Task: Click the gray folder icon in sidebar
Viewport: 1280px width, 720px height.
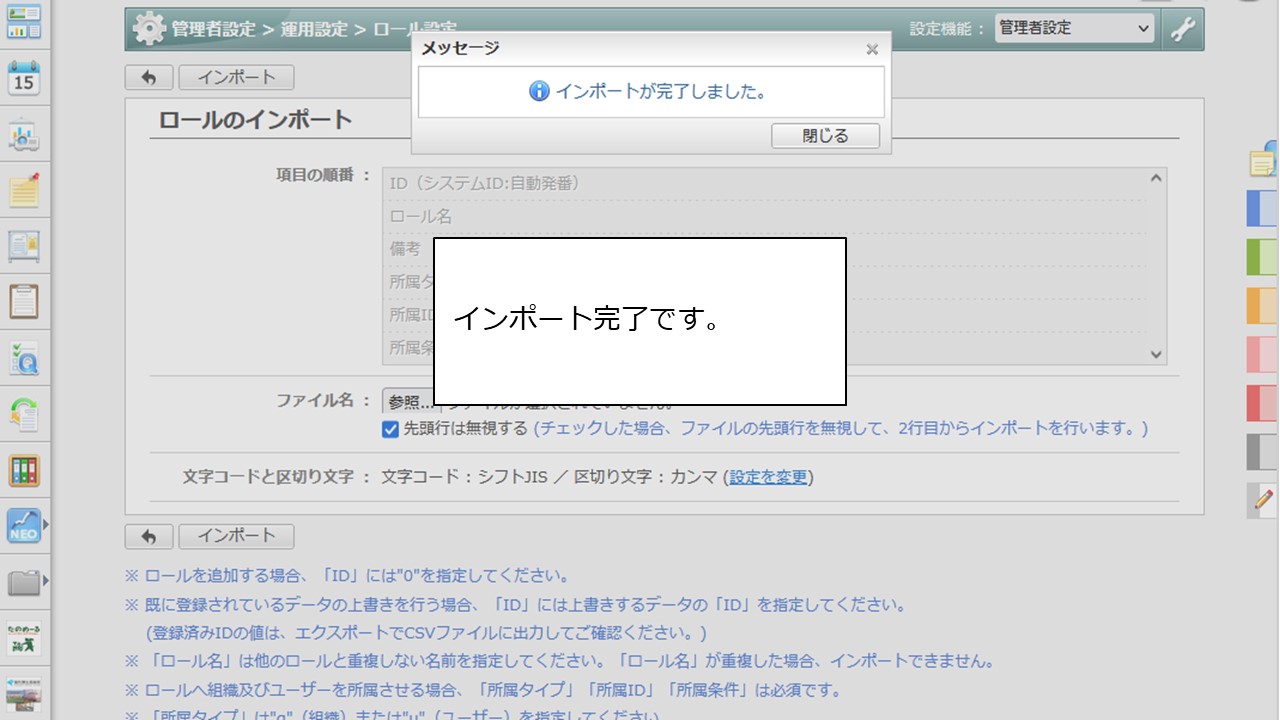Action: pyautogui.click(x=23, y=581)
